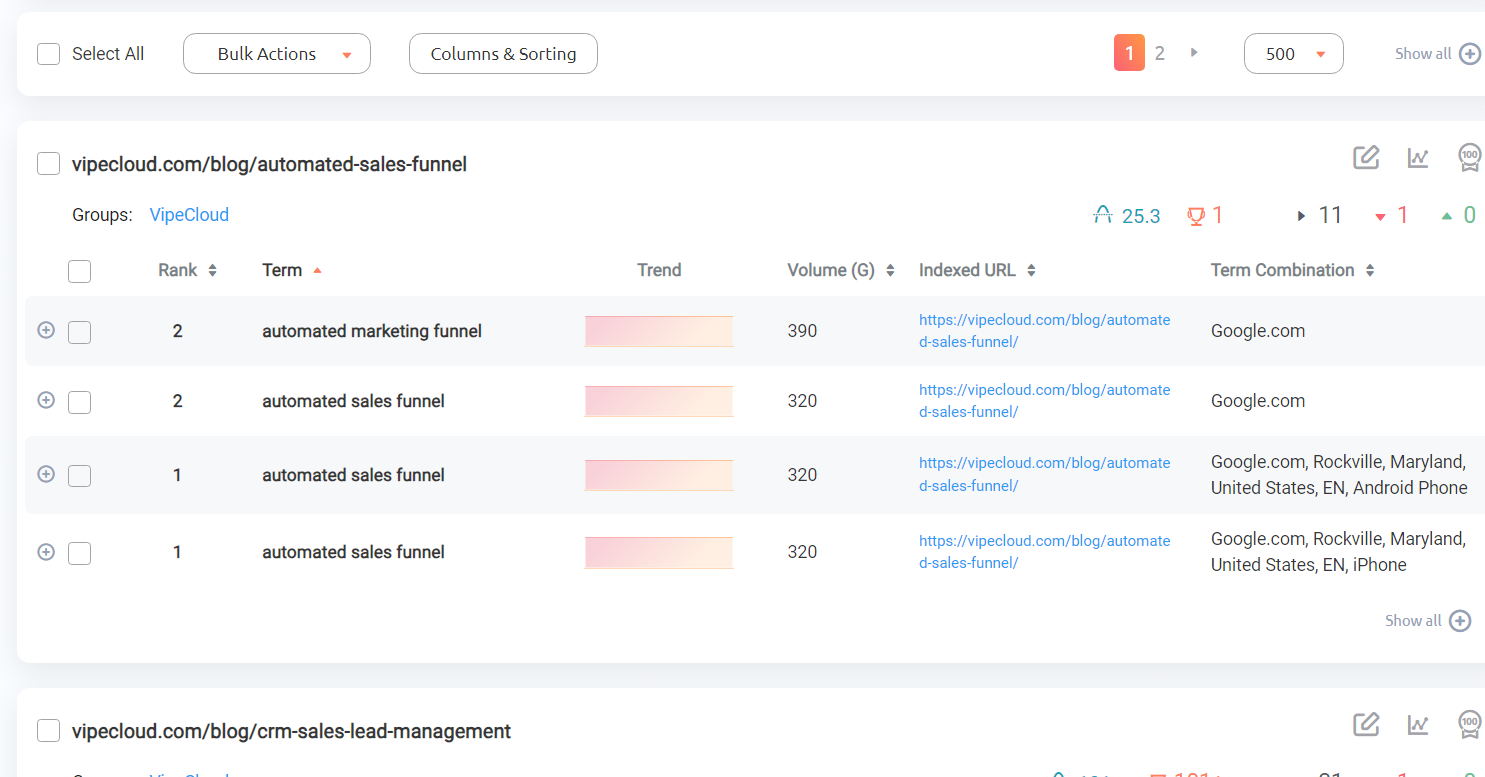Click Term Combination text ending Android Phone
Viewport: 1485px width, 777px height.
(x=1339, y=475)
